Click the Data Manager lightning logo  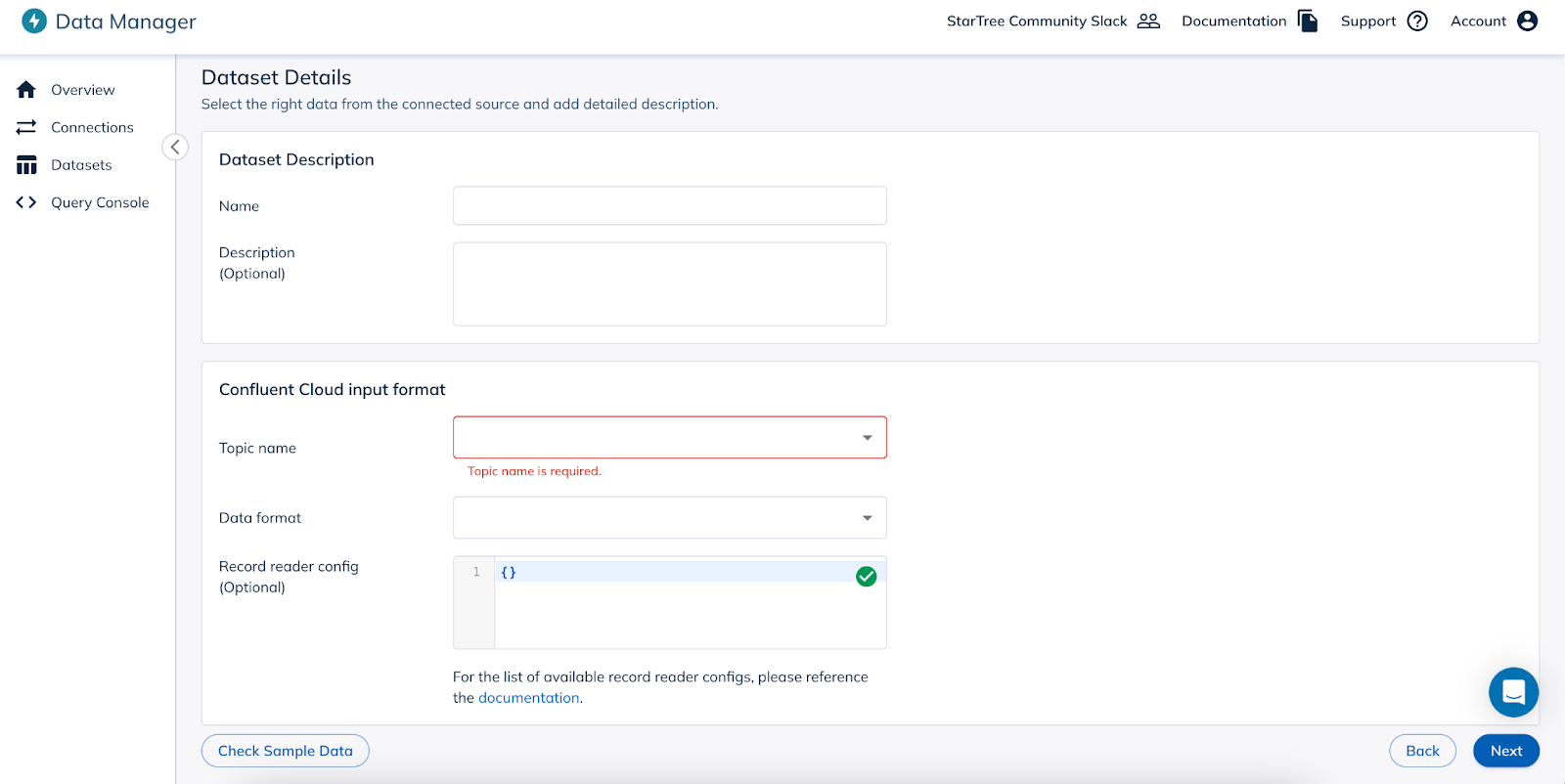34,21
